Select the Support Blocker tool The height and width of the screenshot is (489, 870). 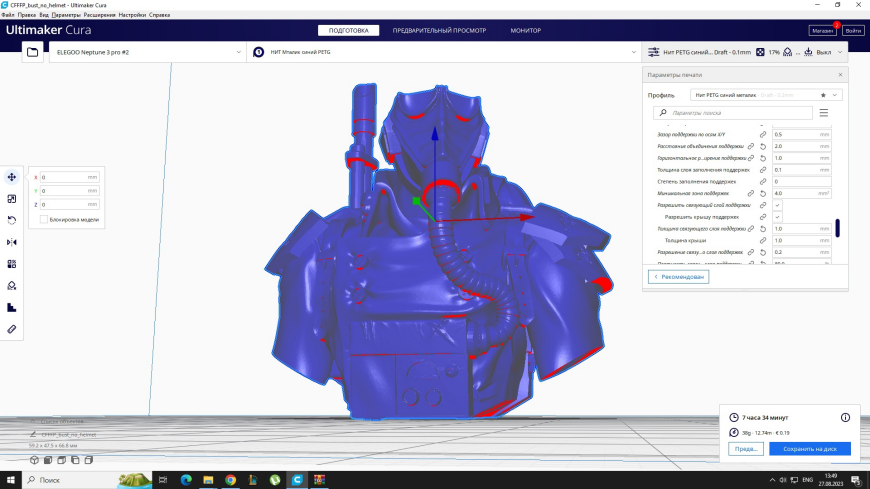12,286
